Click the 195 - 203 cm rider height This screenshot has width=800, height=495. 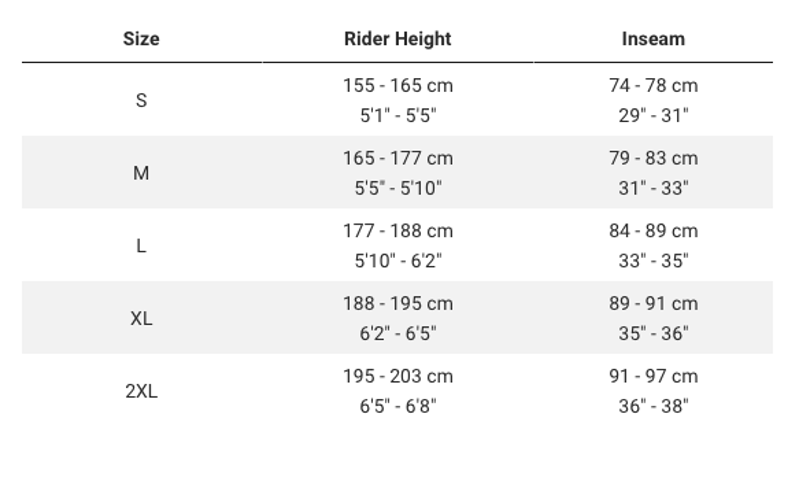(x=398, y=376)
